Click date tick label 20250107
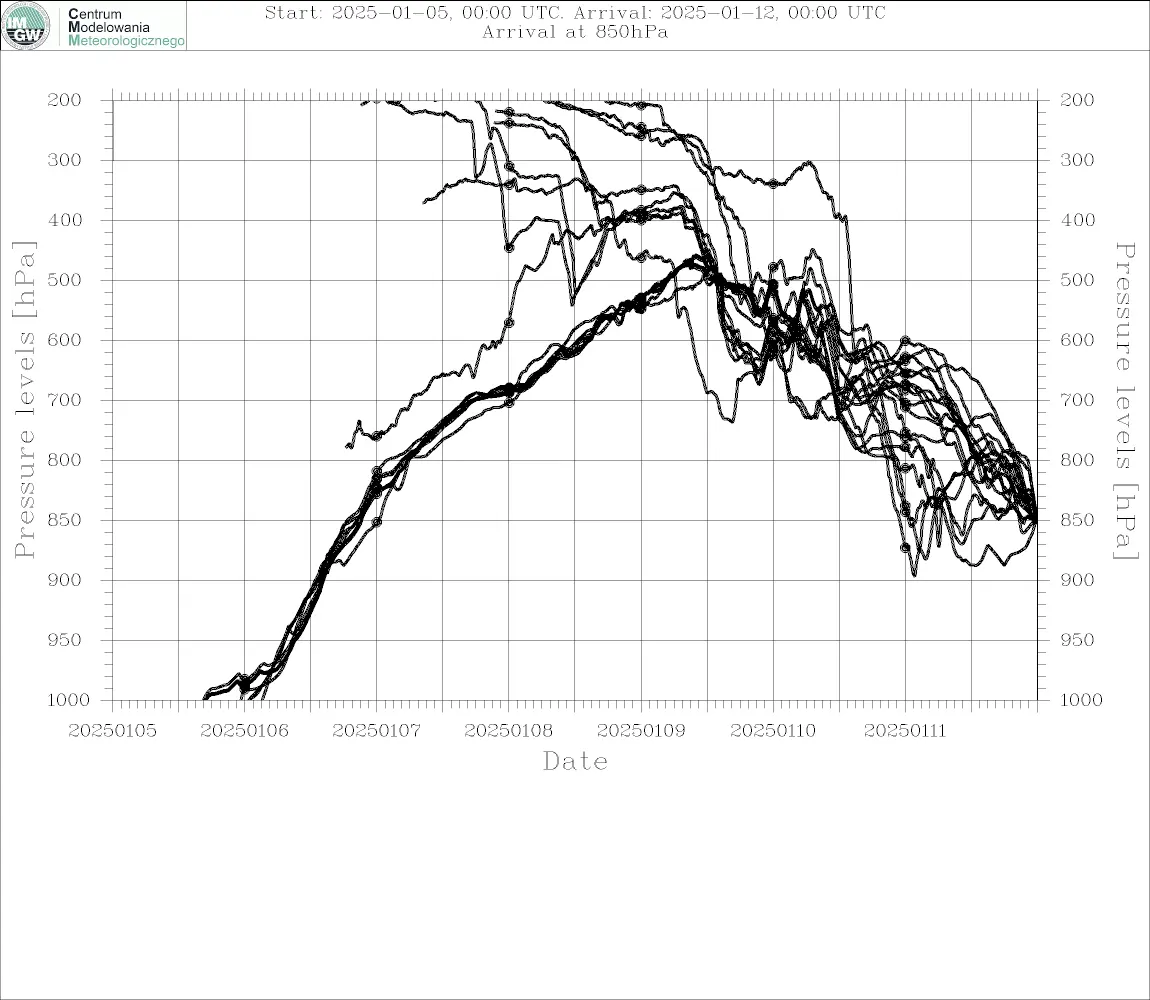 tap(376, 731)
